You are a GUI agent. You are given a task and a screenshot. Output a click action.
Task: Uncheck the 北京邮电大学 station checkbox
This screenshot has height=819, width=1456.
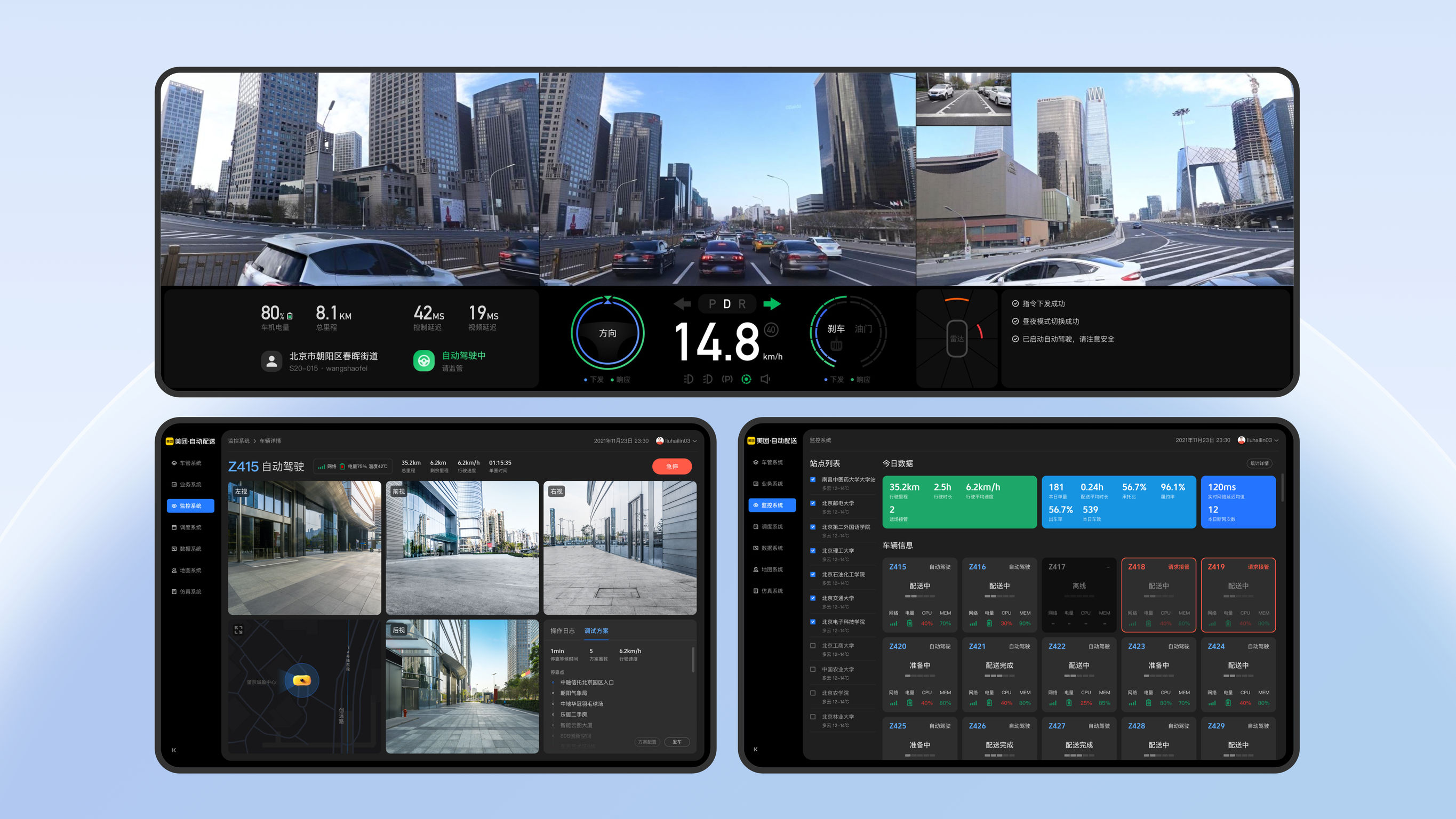813,503
